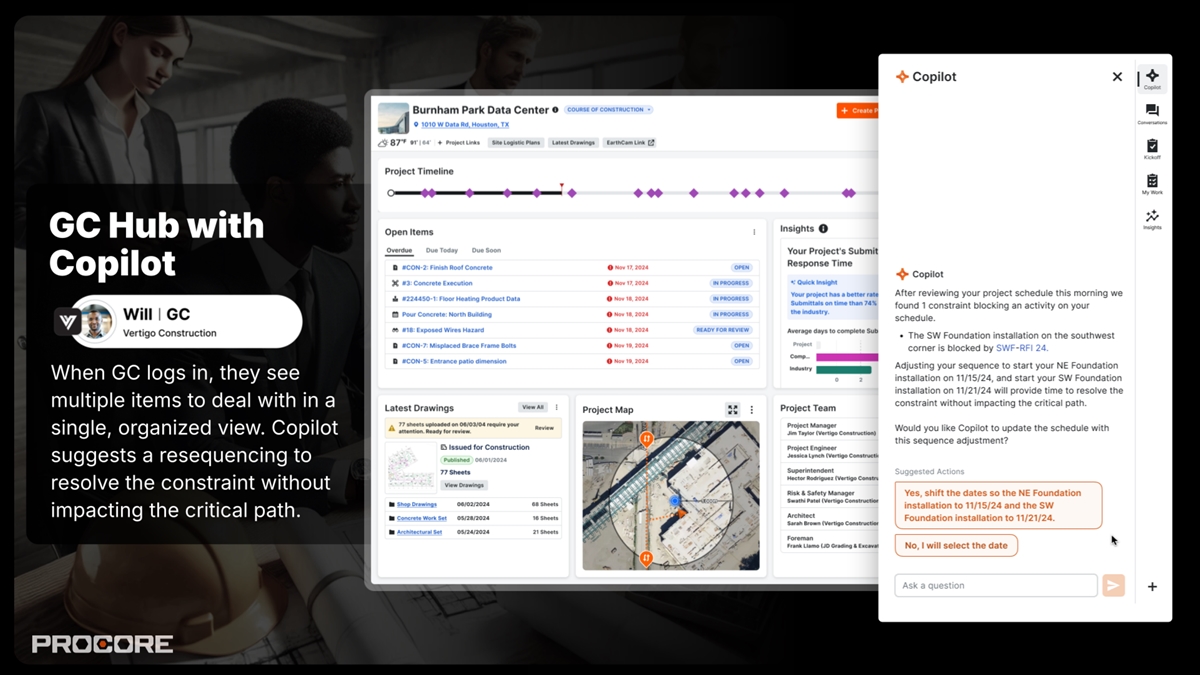Send the Copilot question with arrow button

(1113, 586)
